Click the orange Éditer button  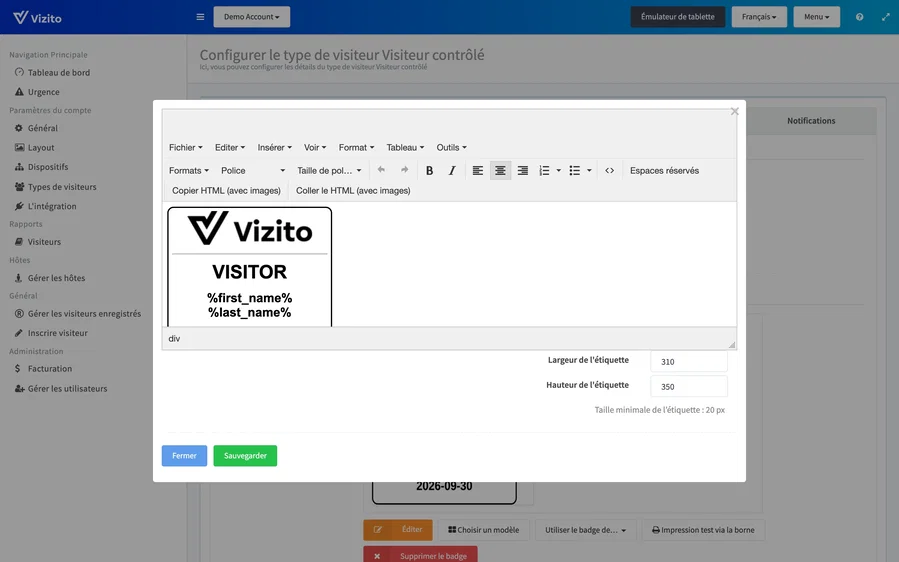point(398,530)
